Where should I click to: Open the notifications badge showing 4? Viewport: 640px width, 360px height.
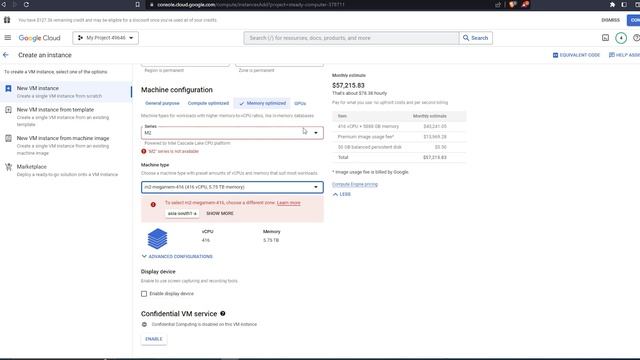(x=621, y=38)
